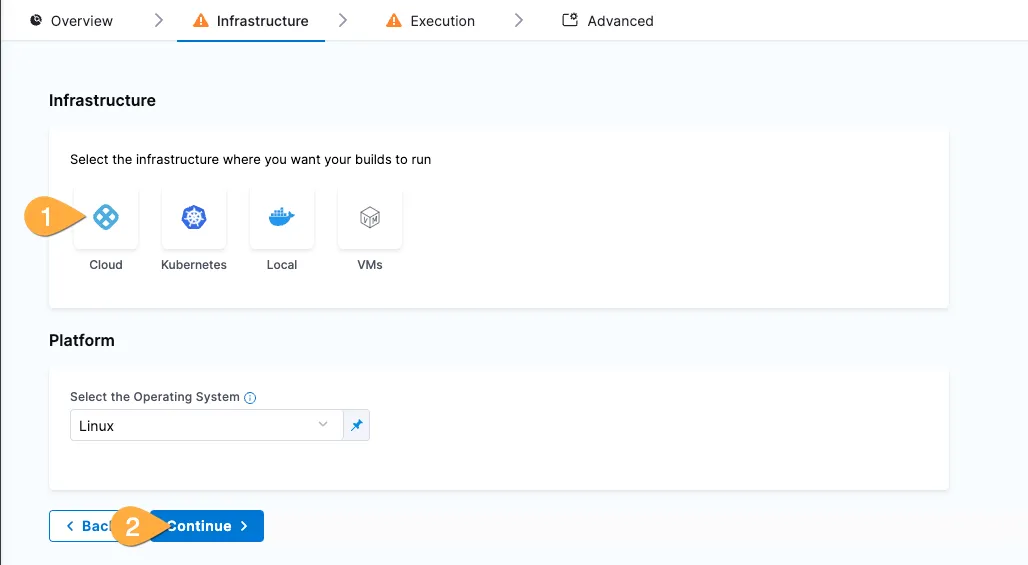The width and height of the screenshot is (1028, 565).
Task: Click the chevron after the Overview tab
Action: click(x=159, y=20)
